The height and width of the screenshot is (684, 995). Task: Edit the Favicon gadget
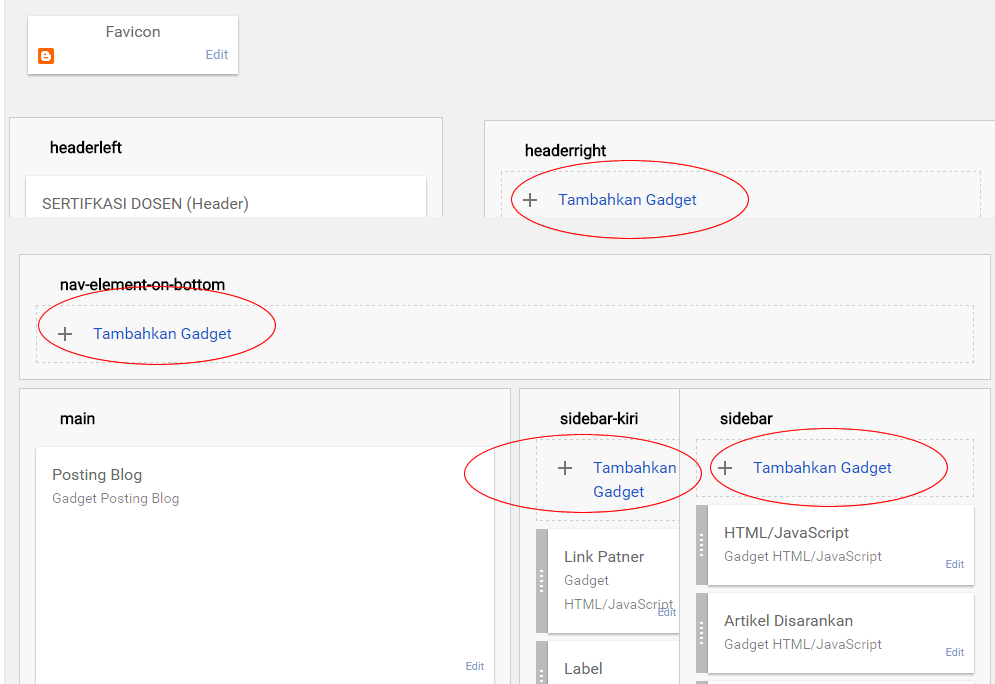click(217, 55)
